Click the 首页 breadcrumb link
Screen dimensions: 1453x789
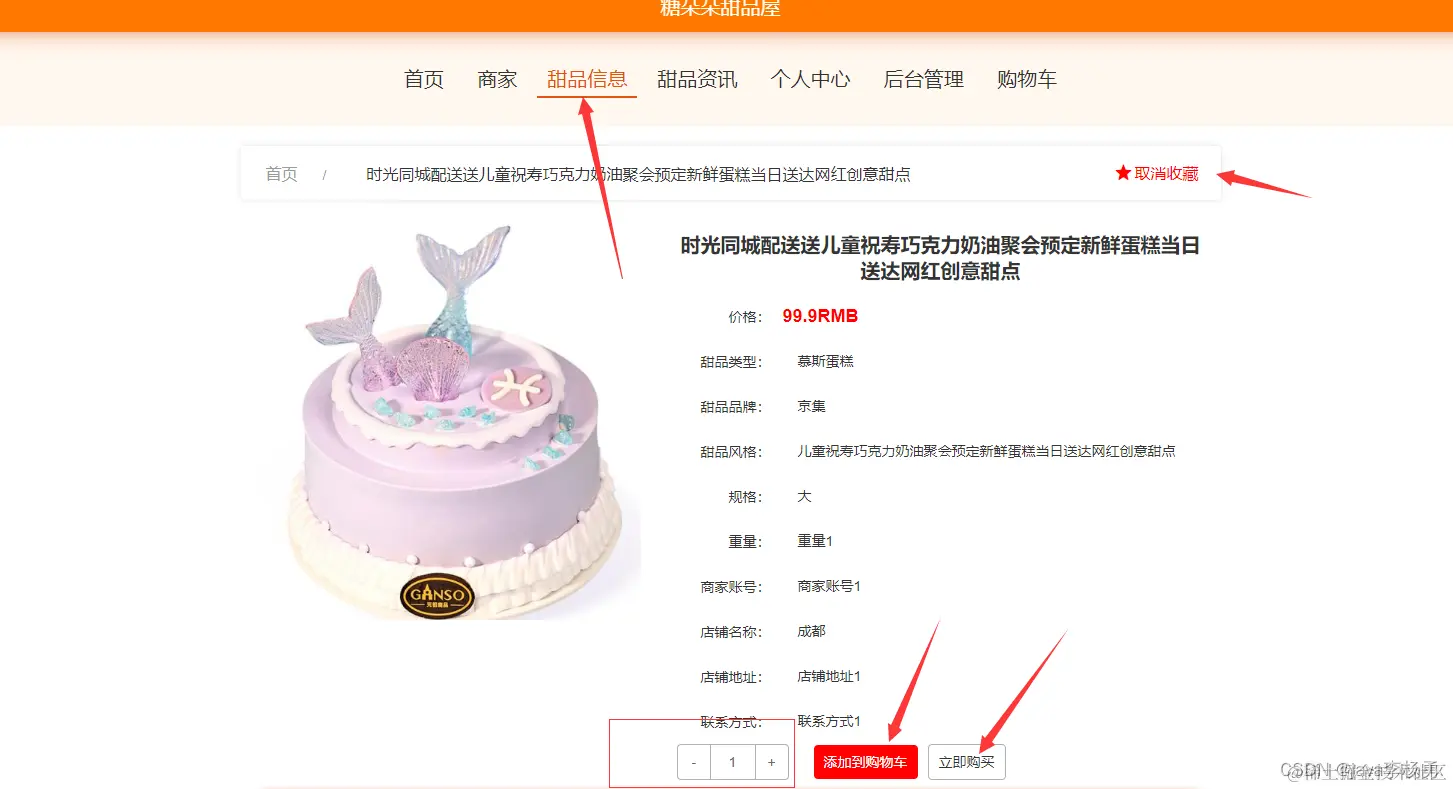(x=281, y=174)
